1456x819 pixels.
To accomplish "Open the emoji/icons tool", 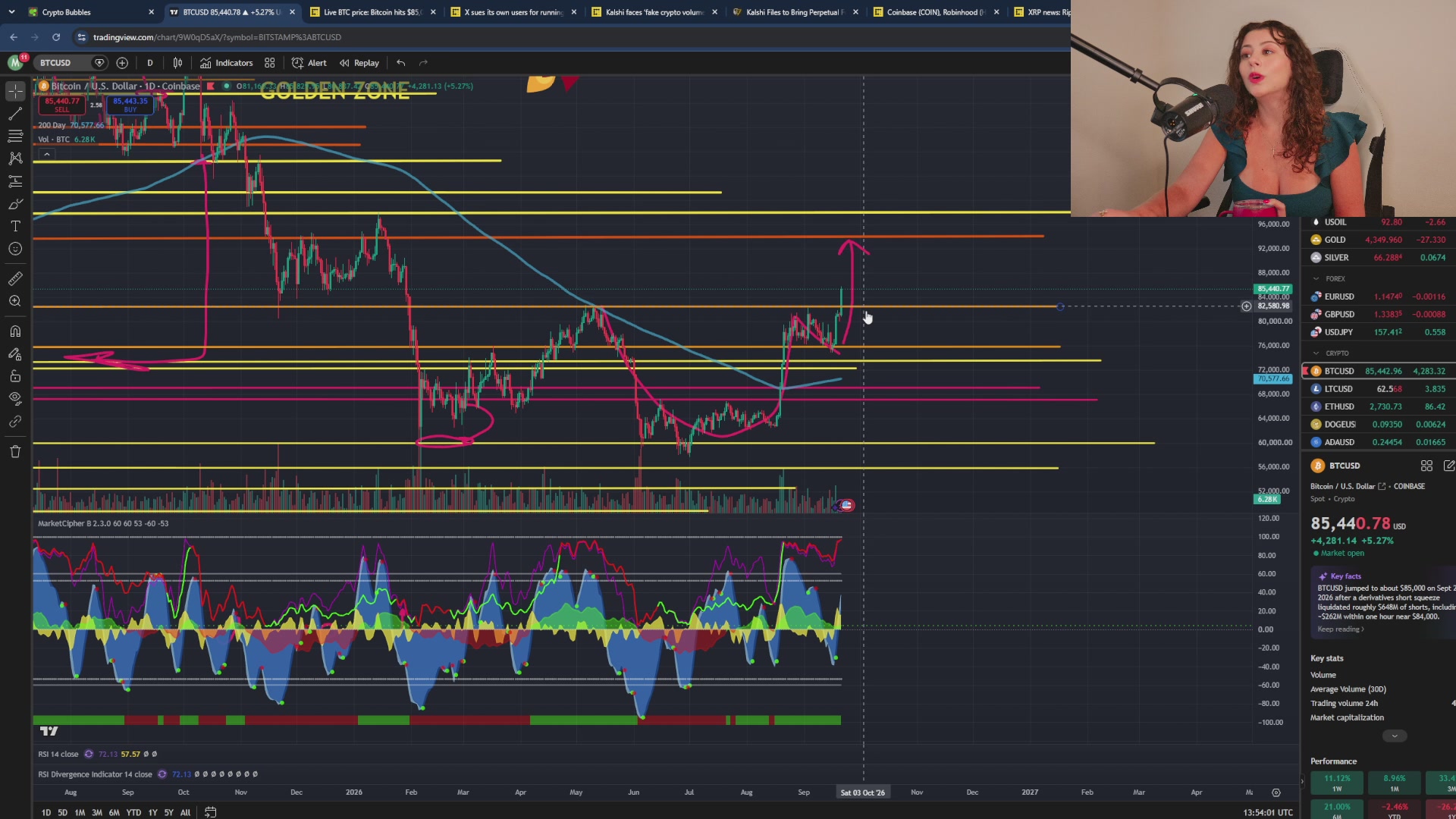I will tap(15, 249).
